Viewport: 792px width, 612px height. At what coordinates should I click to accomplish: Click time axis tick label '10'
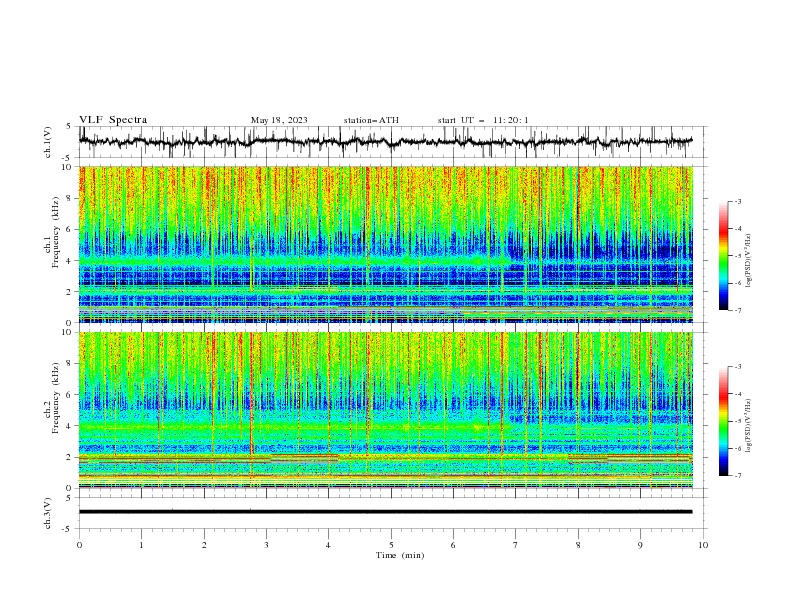point(703,545)
